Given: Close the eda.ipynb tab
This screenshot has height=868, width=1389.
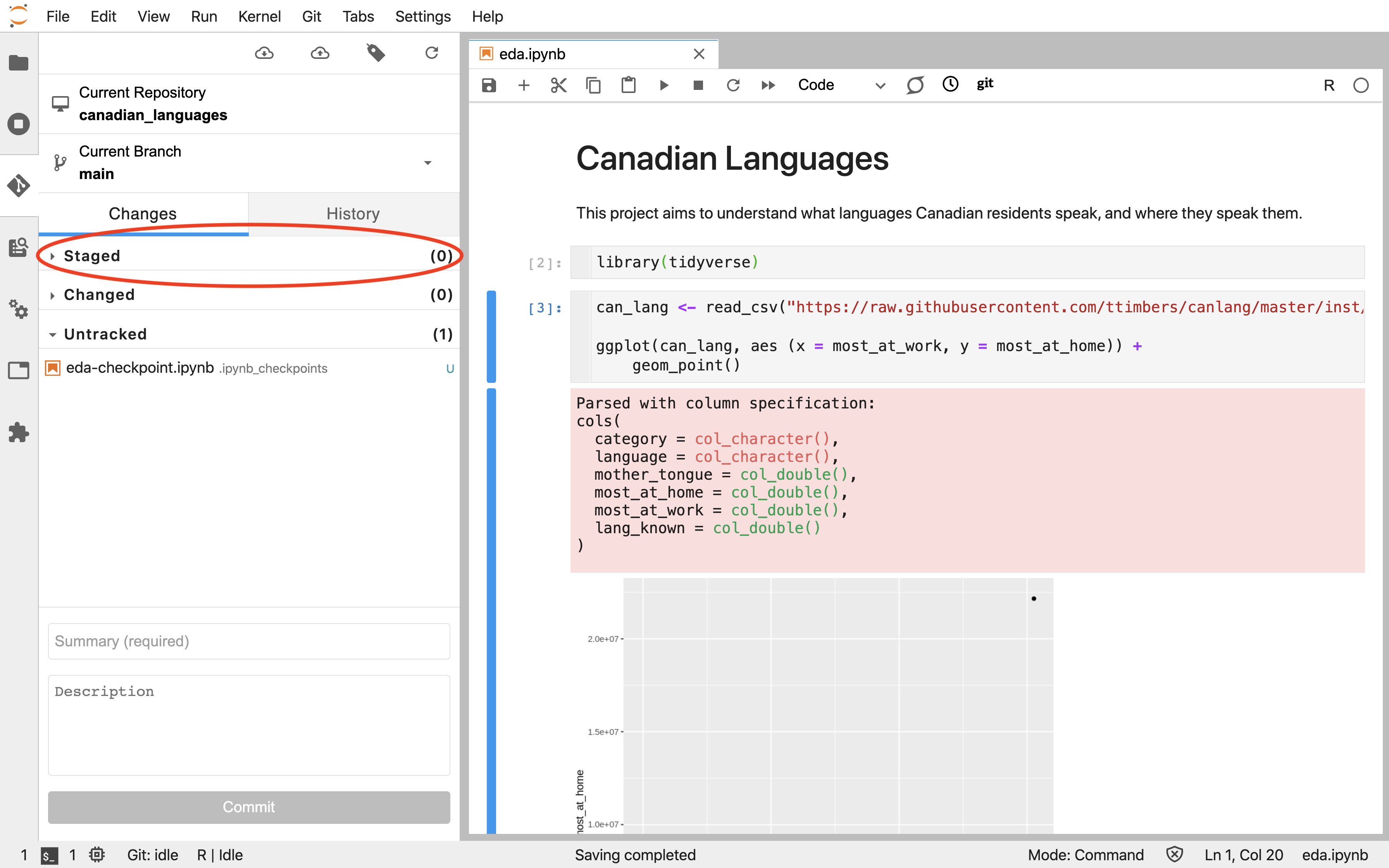Looking at the screenshot, I should click(x=698, y=54).
